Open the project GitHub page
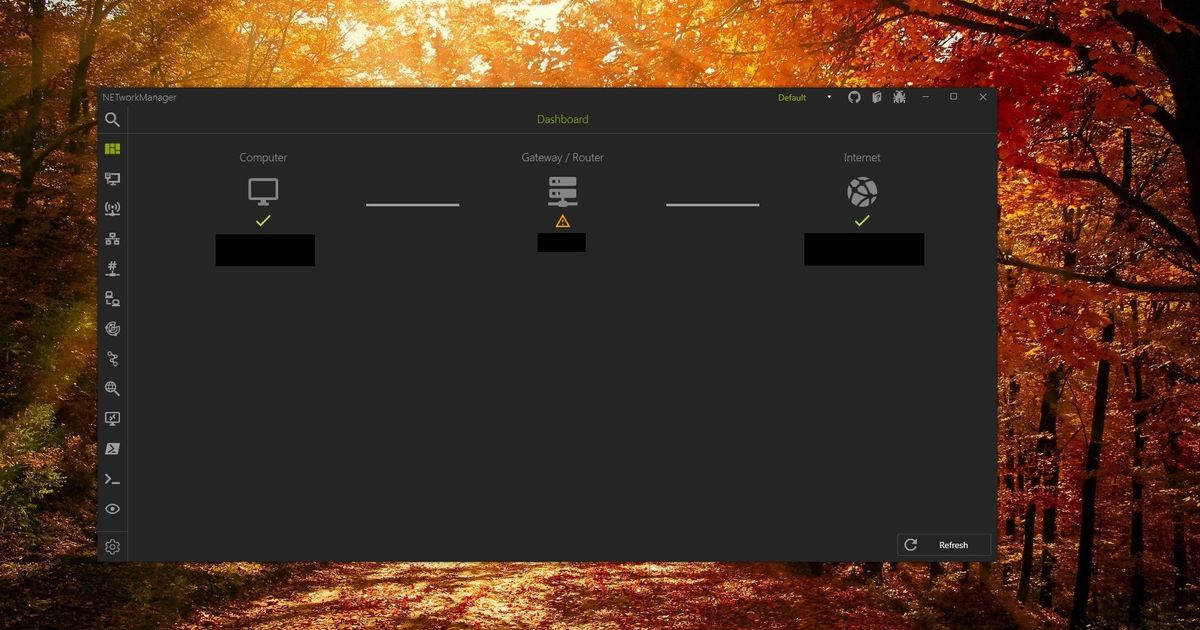This screenshot has height=630, width=1200. [x=854, y=97]
